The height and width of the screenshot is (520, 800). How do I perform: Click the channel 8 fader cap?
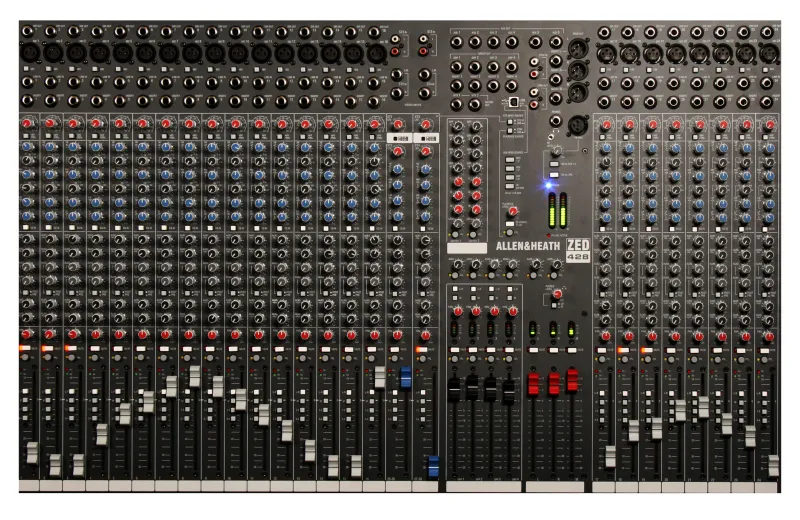[194, 376]
